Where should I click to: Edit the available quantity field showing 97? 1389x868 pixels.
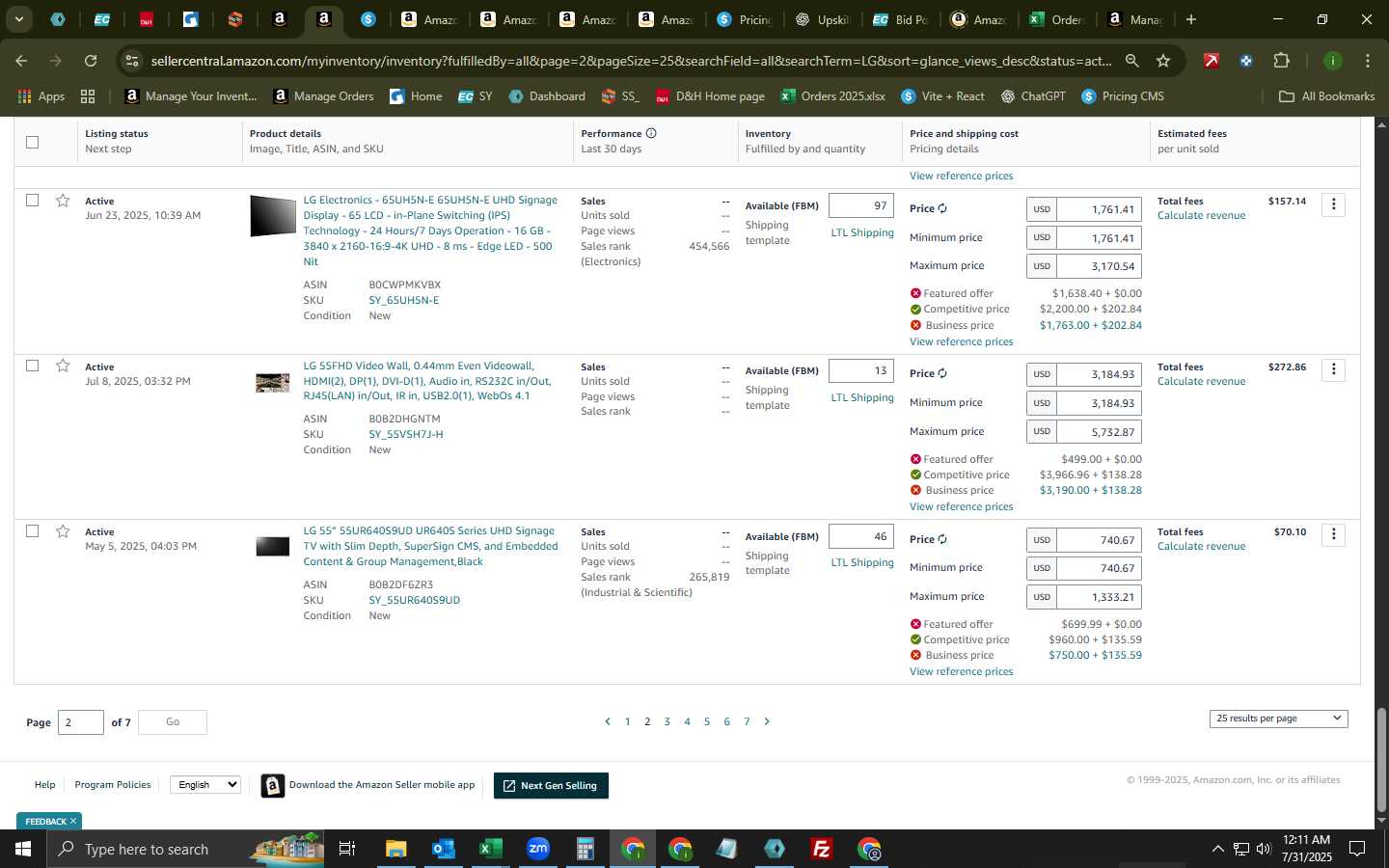click(861, 205)
